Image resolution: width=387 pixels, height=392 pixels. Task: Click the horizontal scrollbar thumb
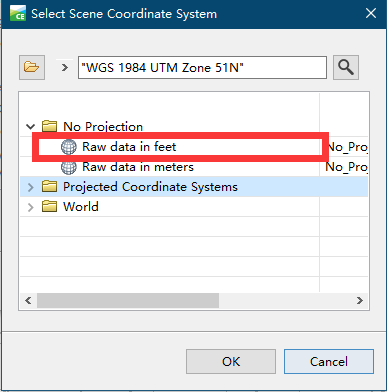128,301
